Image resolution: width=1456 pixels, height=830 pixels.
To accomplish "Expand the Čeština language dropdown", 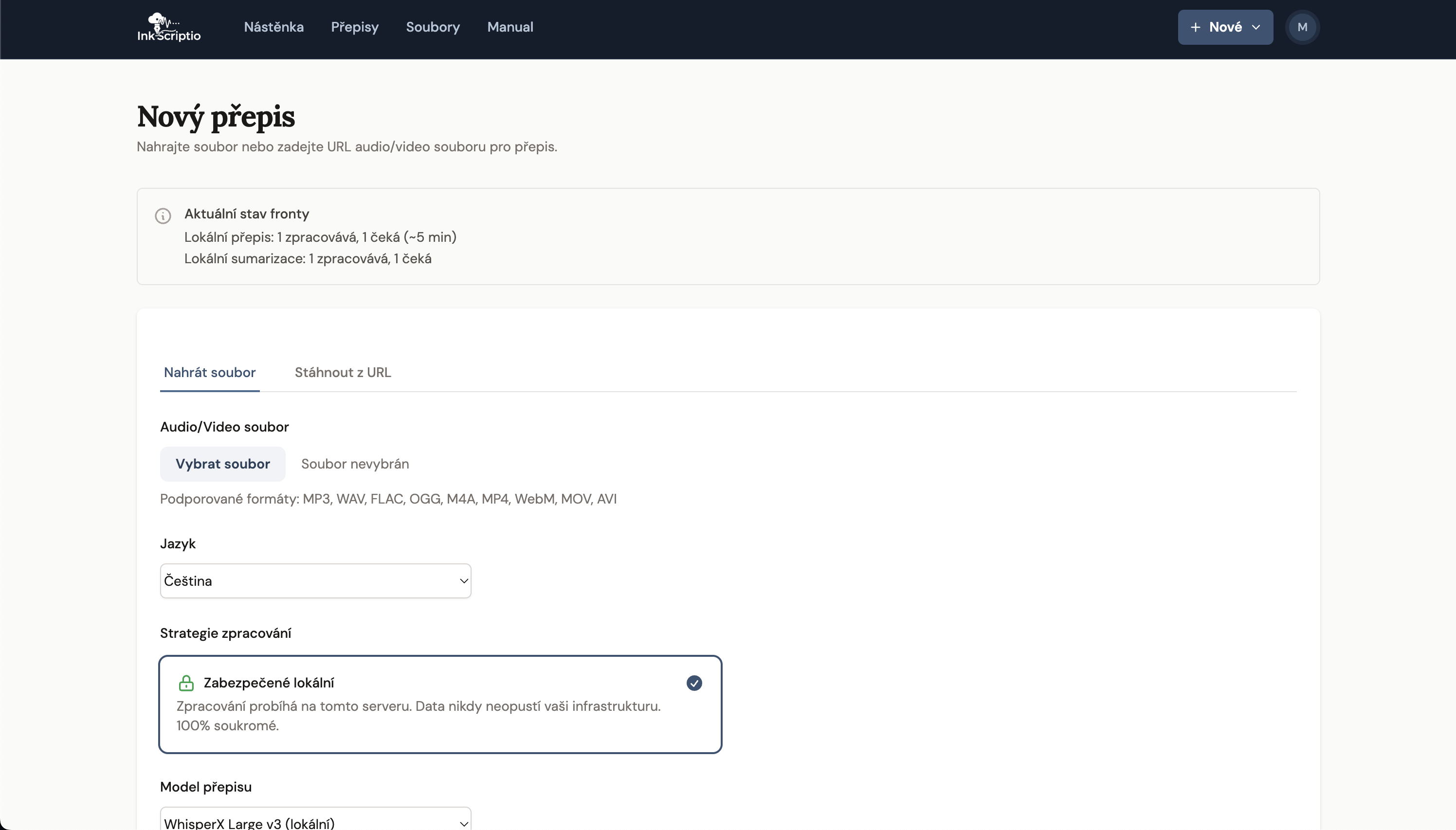I will click(x=315, y=581).
